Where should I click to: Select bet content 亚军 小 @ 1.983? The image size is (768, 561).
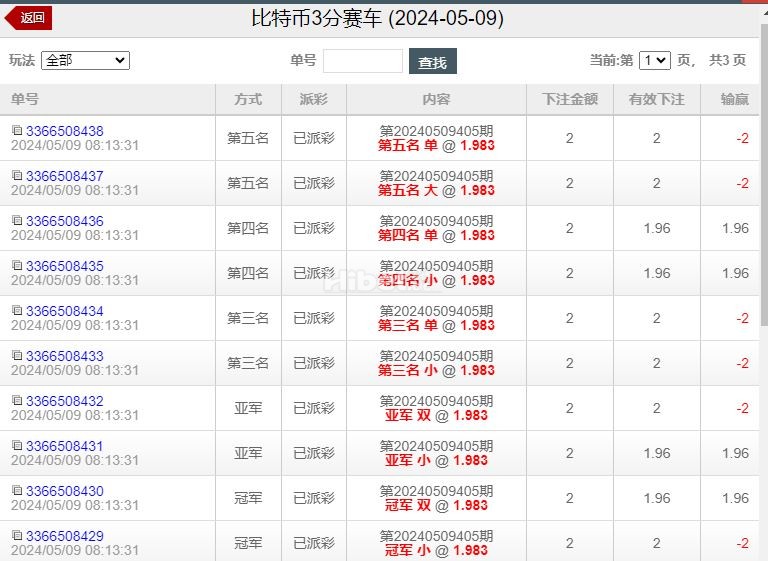tap(436, 461)
